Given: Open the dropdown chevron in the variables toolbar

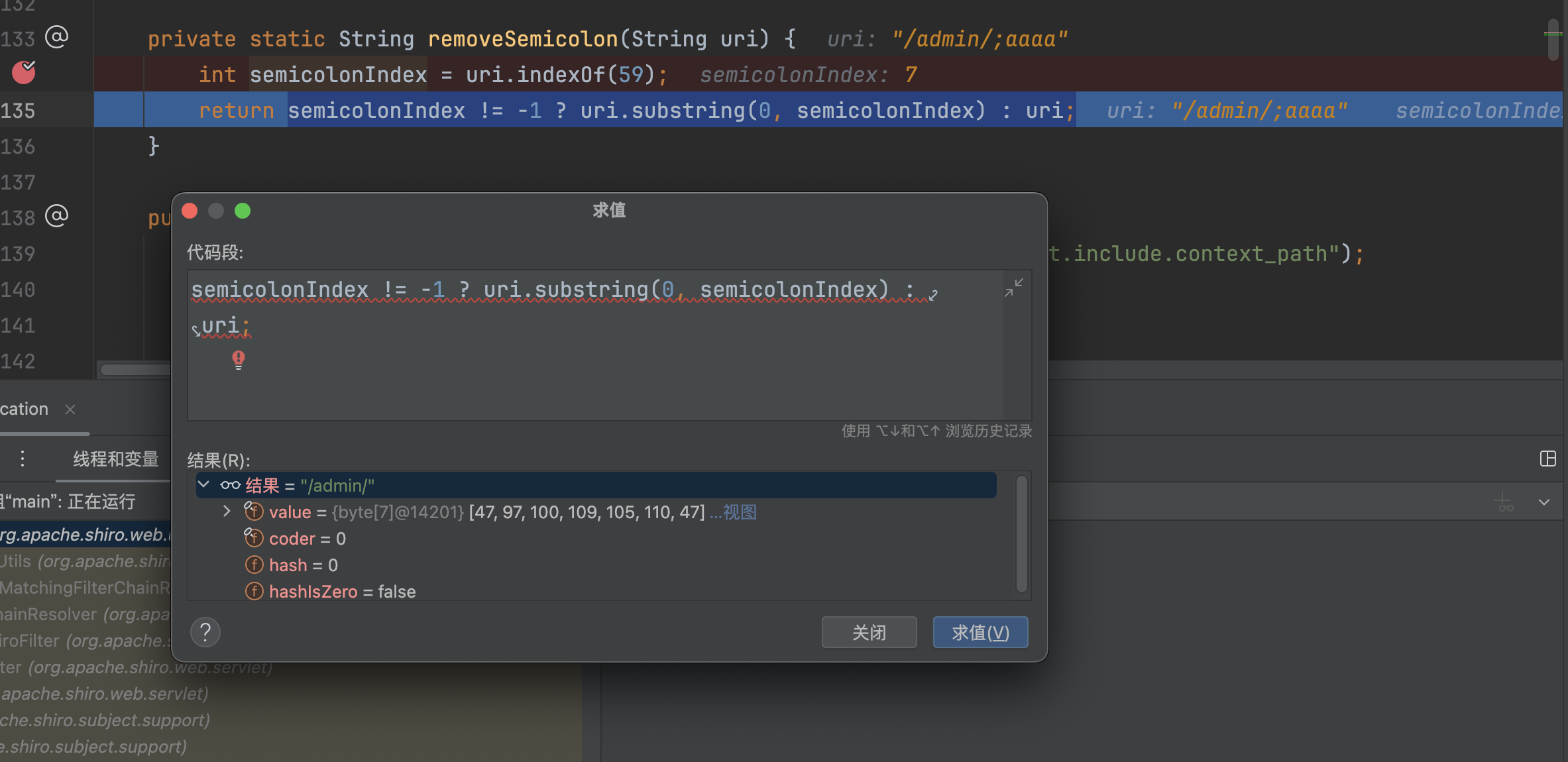Looking at the screenshot, I should click(x=1544, y=502).
